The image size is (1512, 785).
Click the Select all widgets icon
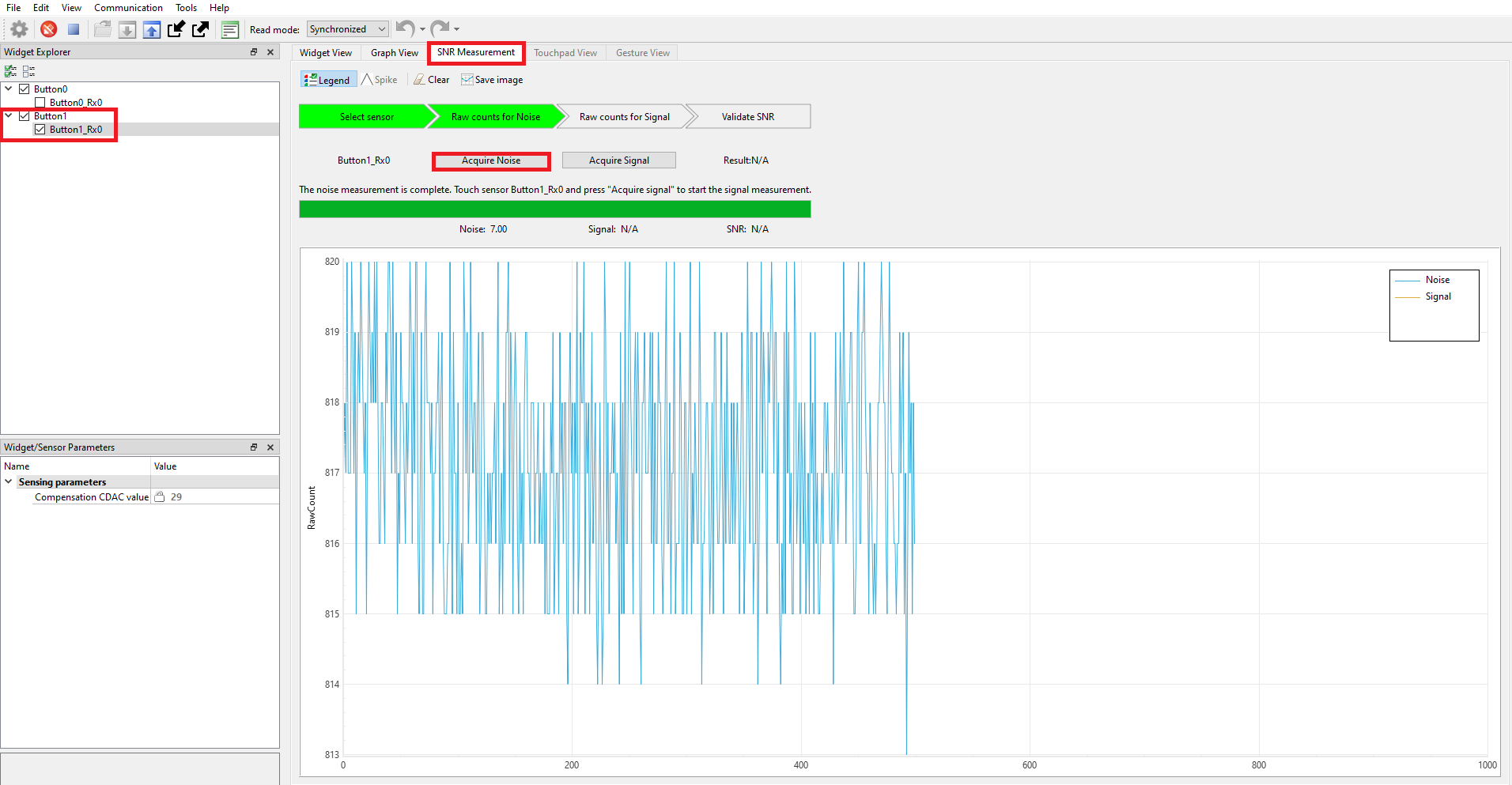[x=10, y=70]
